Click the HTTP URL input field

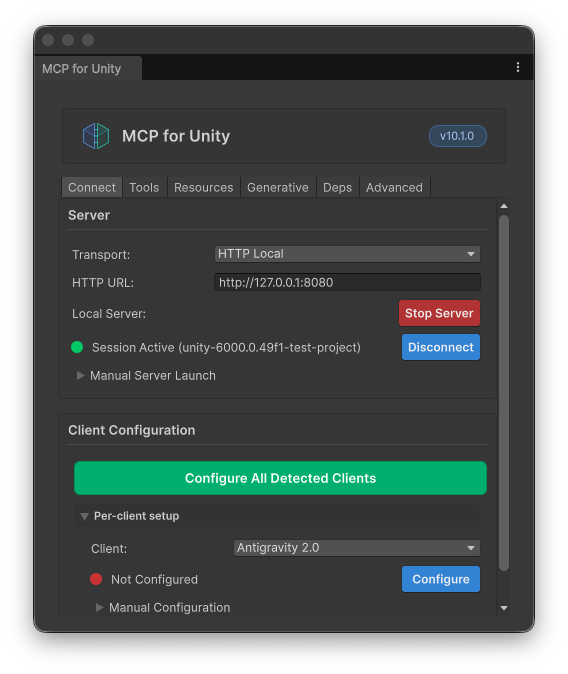[x=347, y=282]
